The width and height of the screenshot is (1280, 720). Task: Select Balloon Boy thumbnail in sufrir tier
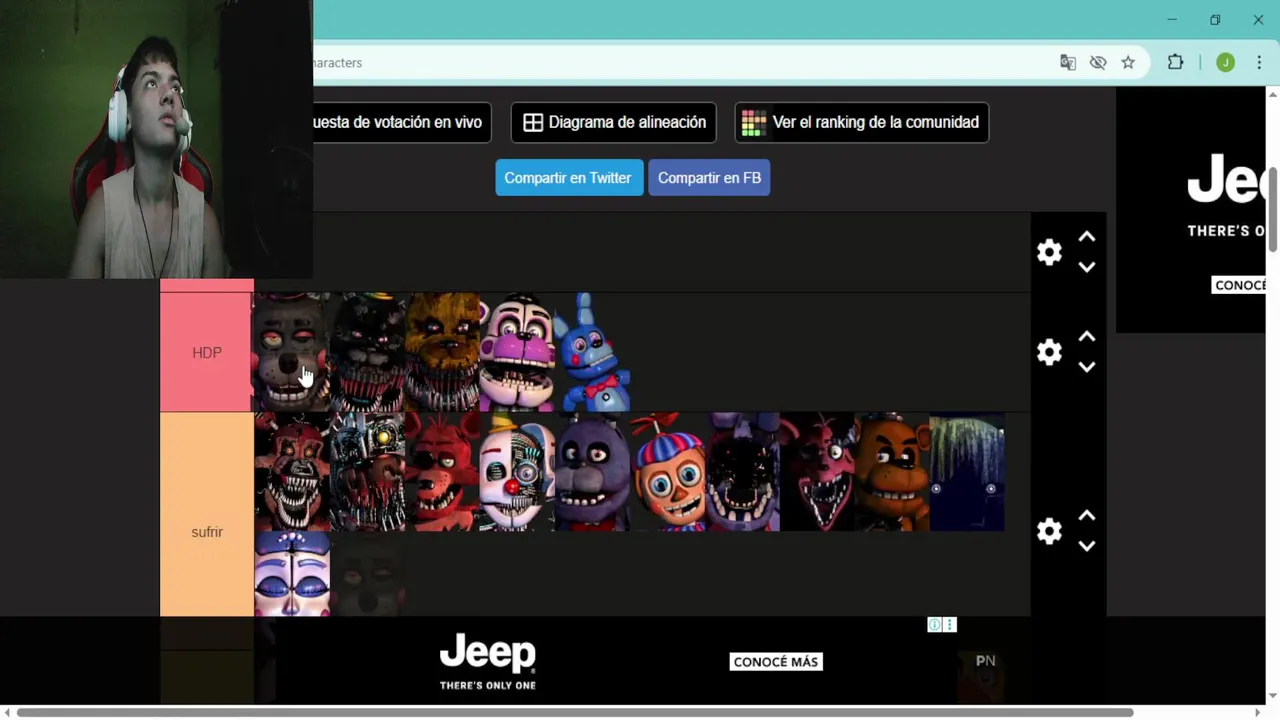click(667, 472)
